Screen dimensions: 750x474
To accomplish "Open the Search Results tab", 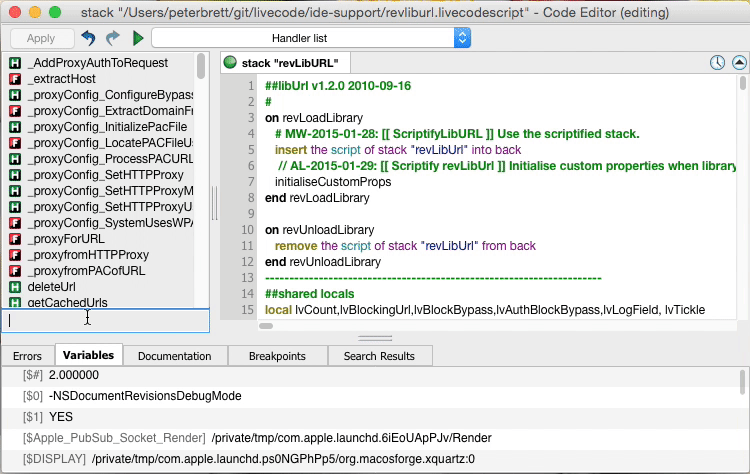I will point(379,356).
